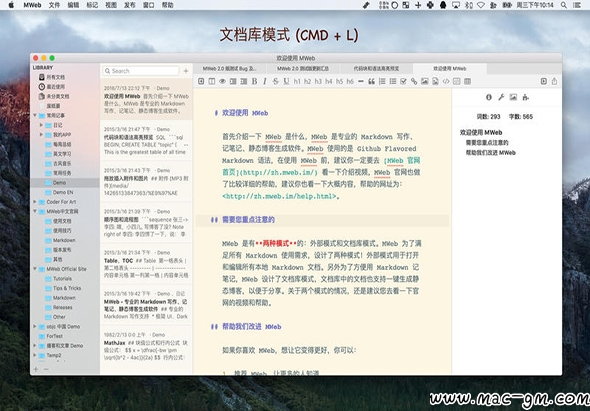Click the leftmost toolbar collapse icon

tap(201, 81)
